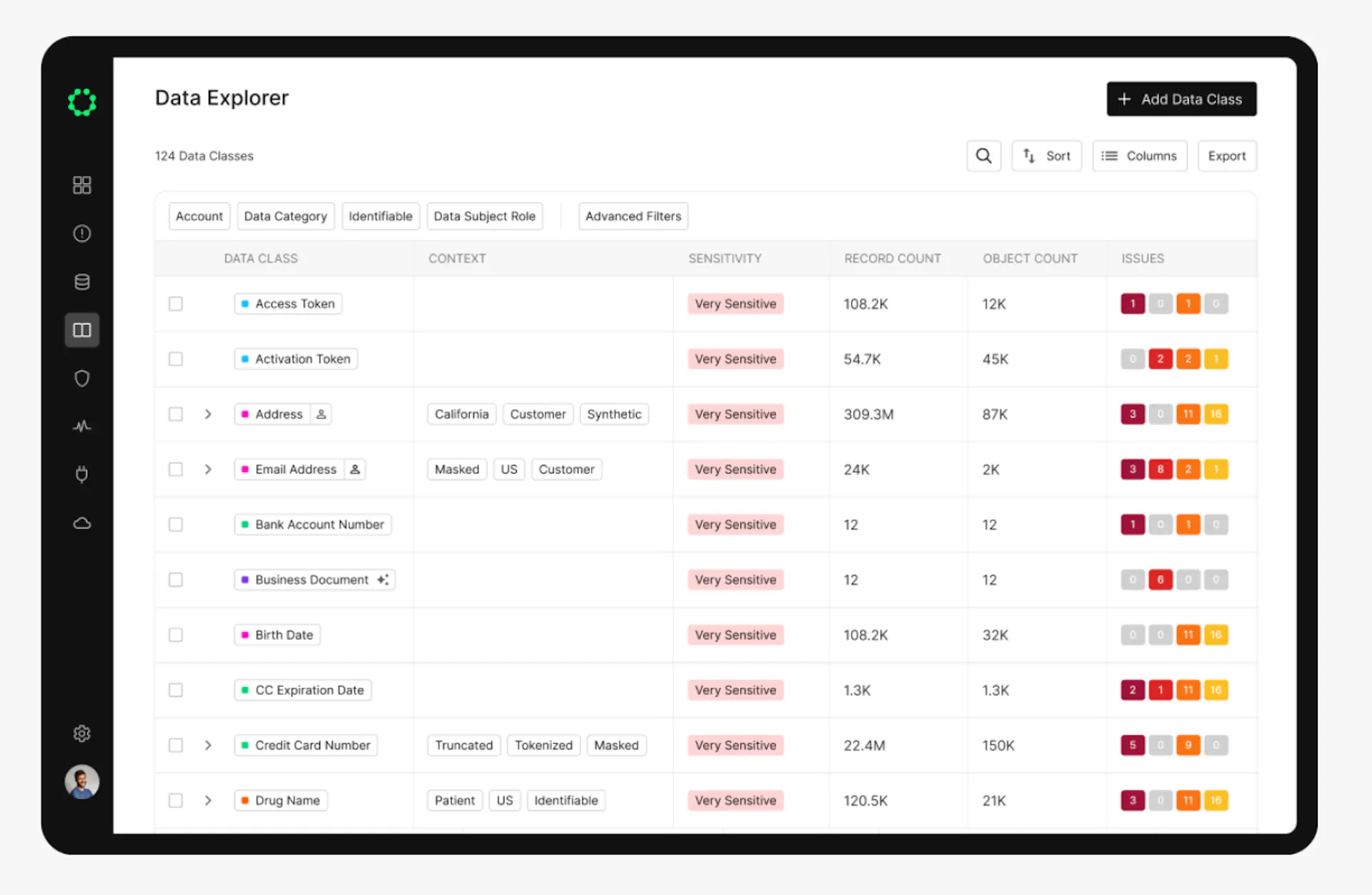The width and height of the screenshot is (1372, 895).
Task: Open the Advanced Filters option
Action: click(633, 216)
